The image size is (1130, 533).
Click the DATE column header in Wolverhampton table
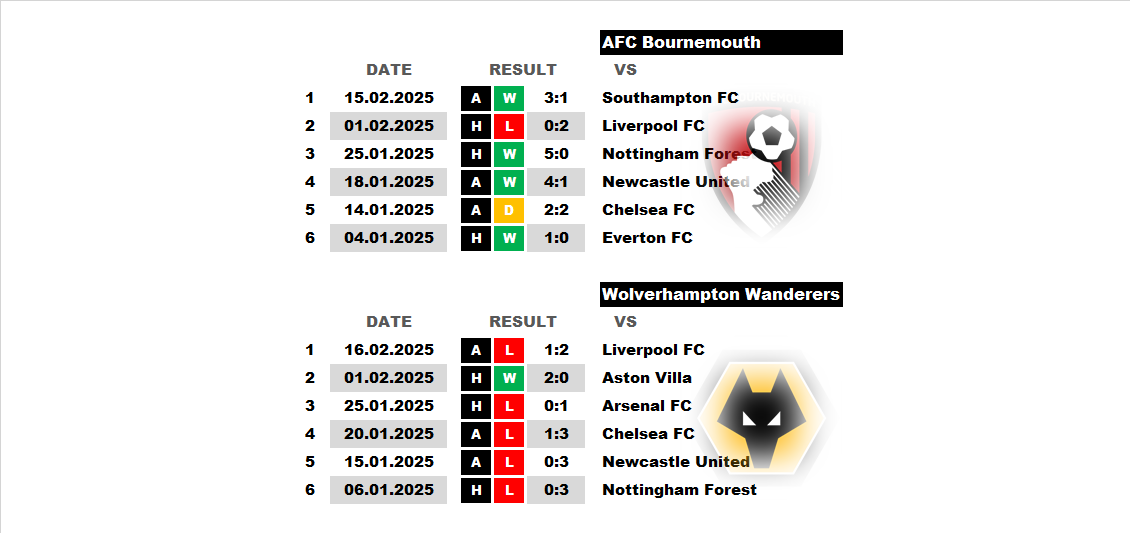389,322
